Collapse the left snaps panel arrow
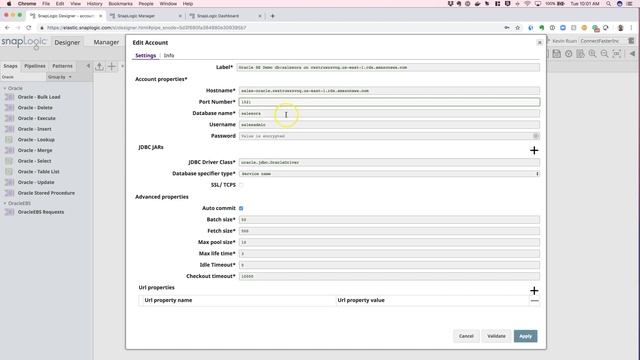Screen dimensions: 640x360 88,66
